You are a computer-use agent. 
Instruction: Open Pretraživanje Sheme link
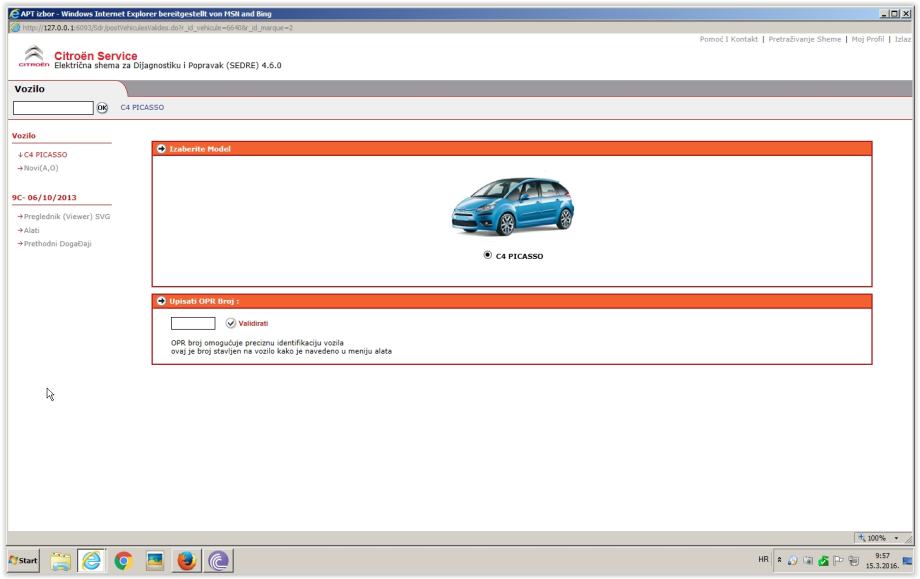click(x=804, y=39)
